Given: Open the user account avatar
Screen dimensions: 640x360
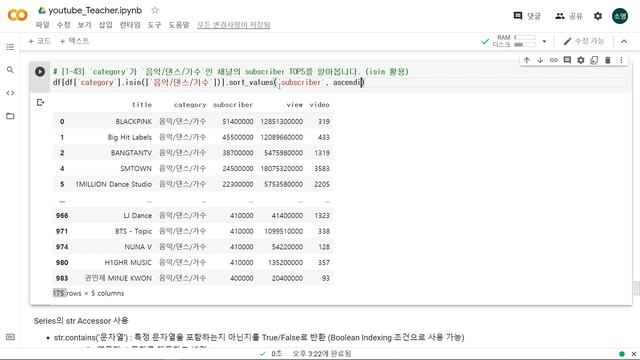Looking at the screenshot, I should [x=620, y=16].
